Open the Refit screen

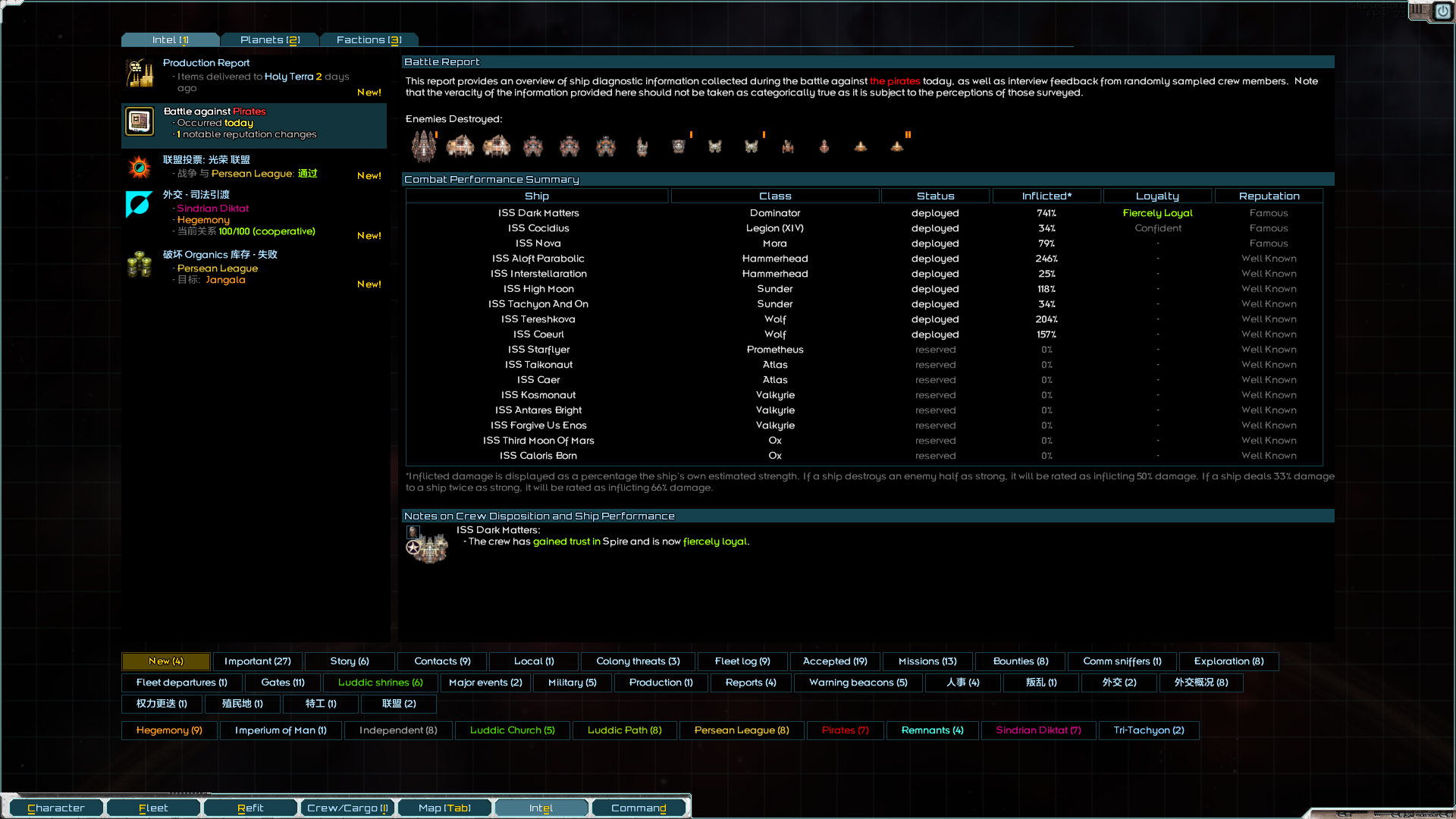coord(250,808)
